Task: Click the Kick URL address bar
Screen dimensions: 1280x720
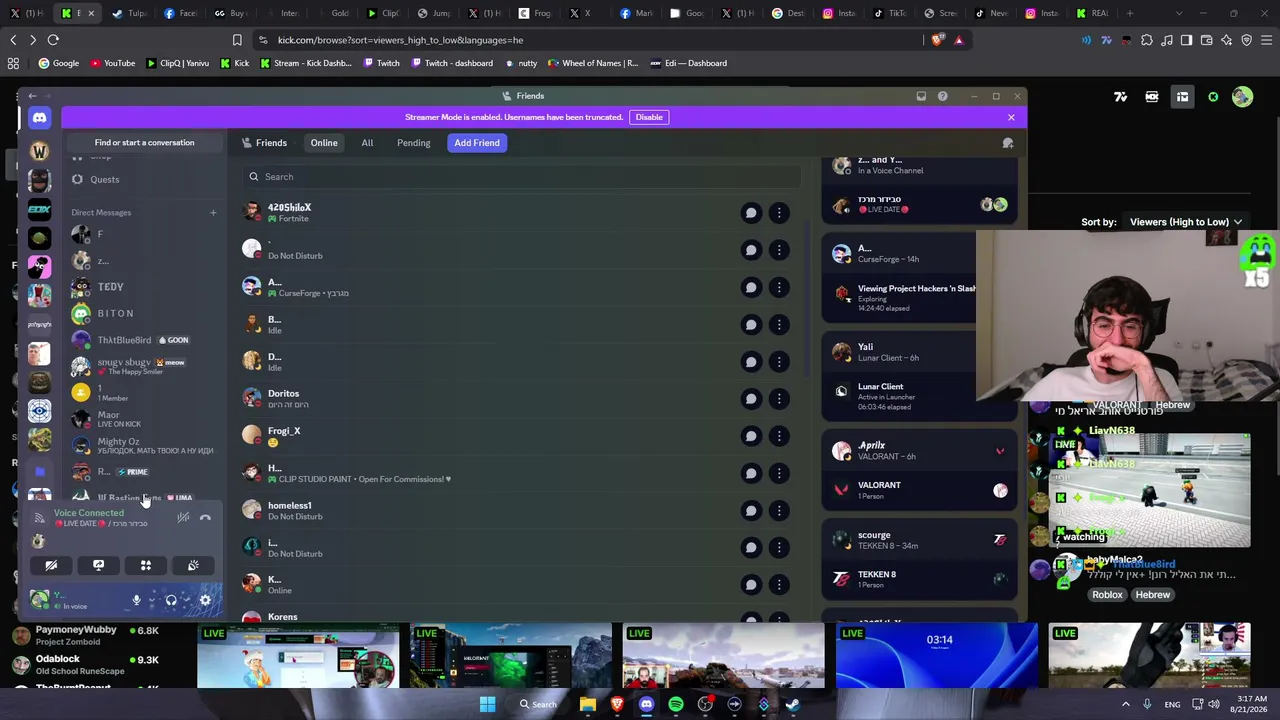Action: click(590, 40)
